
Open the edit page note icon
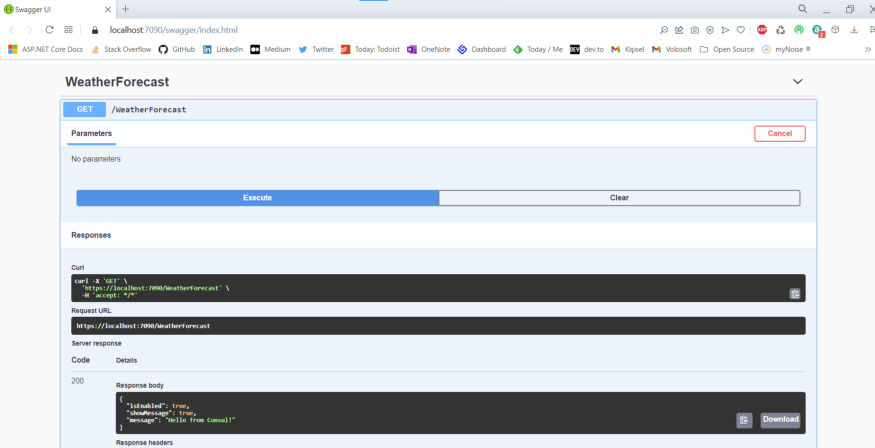point(679,30)
